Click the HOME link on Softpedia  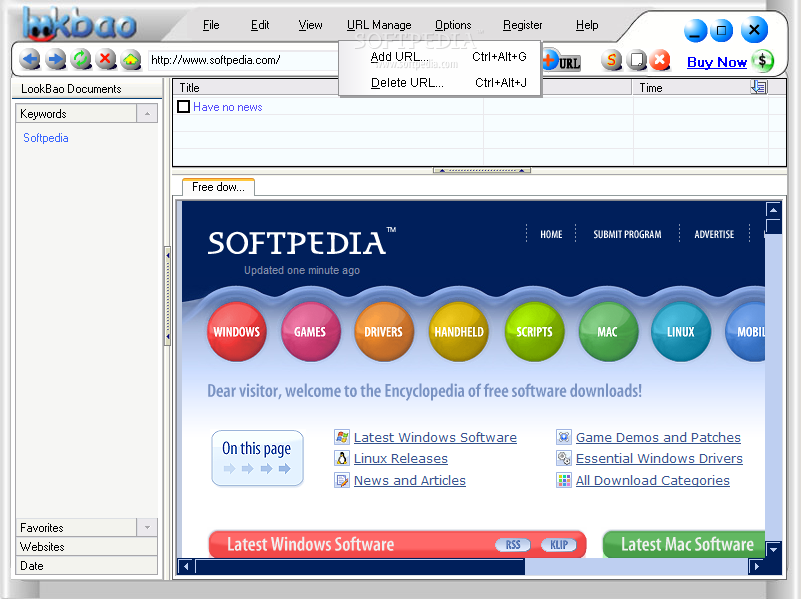coord(551,234)
